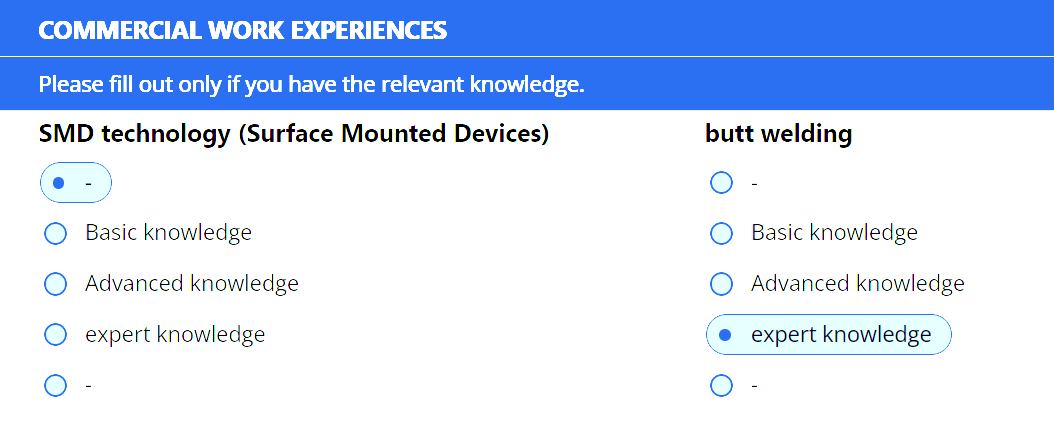Viewport: 1054px width, 448px height.
Task: Click the 'expert knowledge' text label under butt welding
Action: point(841,334)
